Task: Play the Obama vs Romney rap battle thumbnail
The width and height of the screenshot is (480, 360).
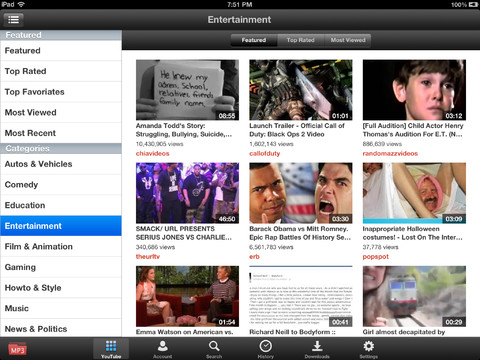Action: point(301,193)
